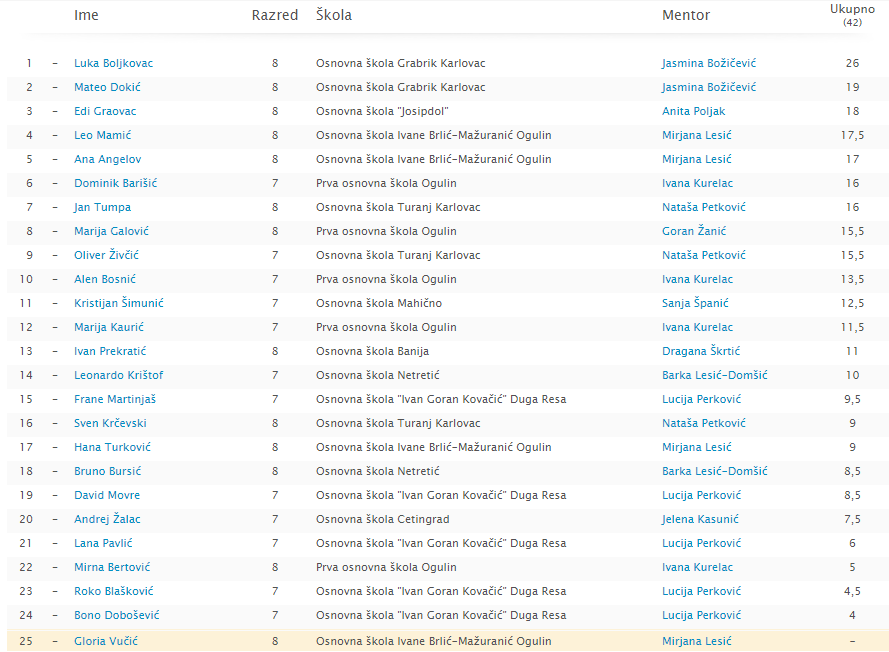889x652 pixels.
Task: Open mentor Dragana Škrtić link
Action: click(701, 351)
